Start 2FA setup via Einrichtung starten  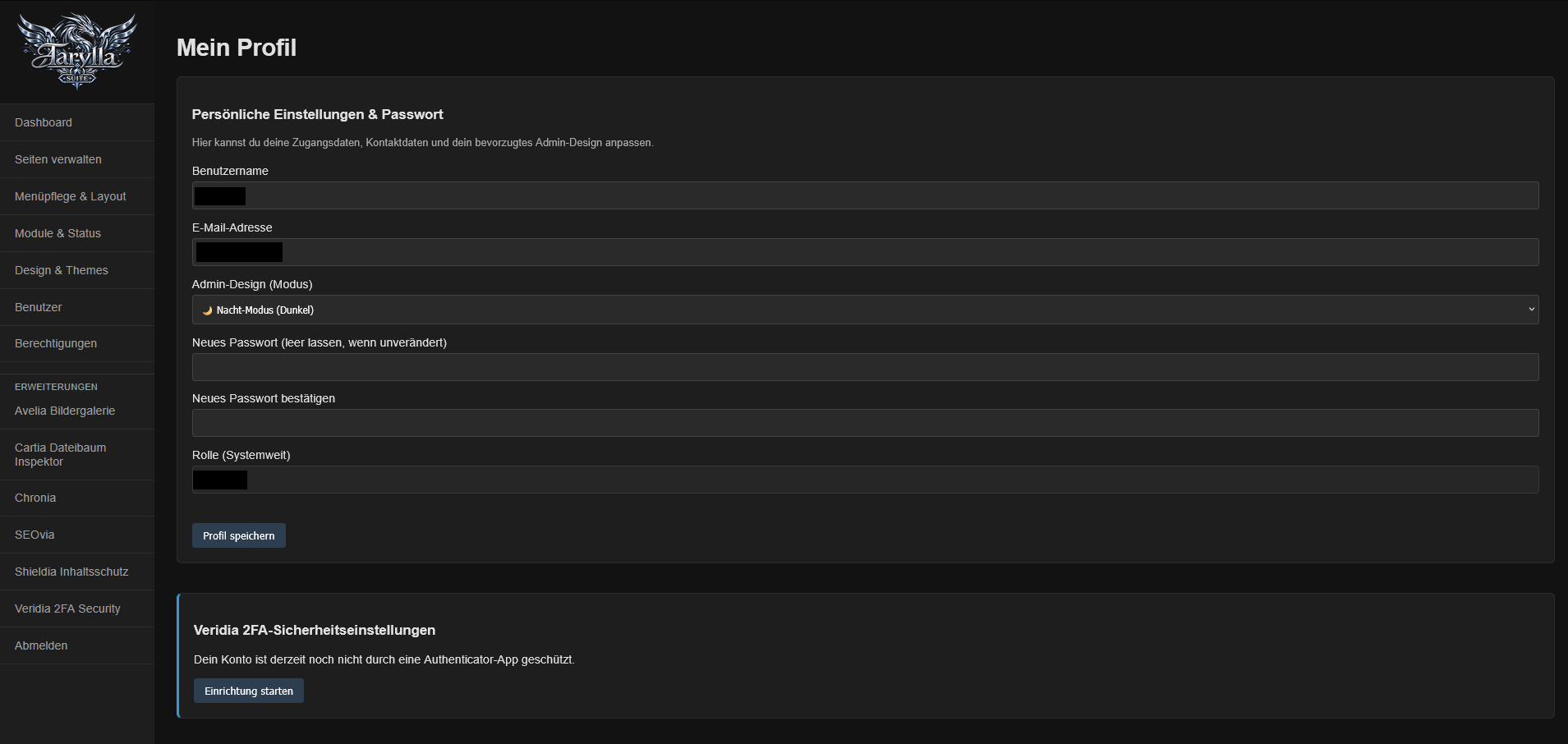pyautogui.click(x=249, y=691)
